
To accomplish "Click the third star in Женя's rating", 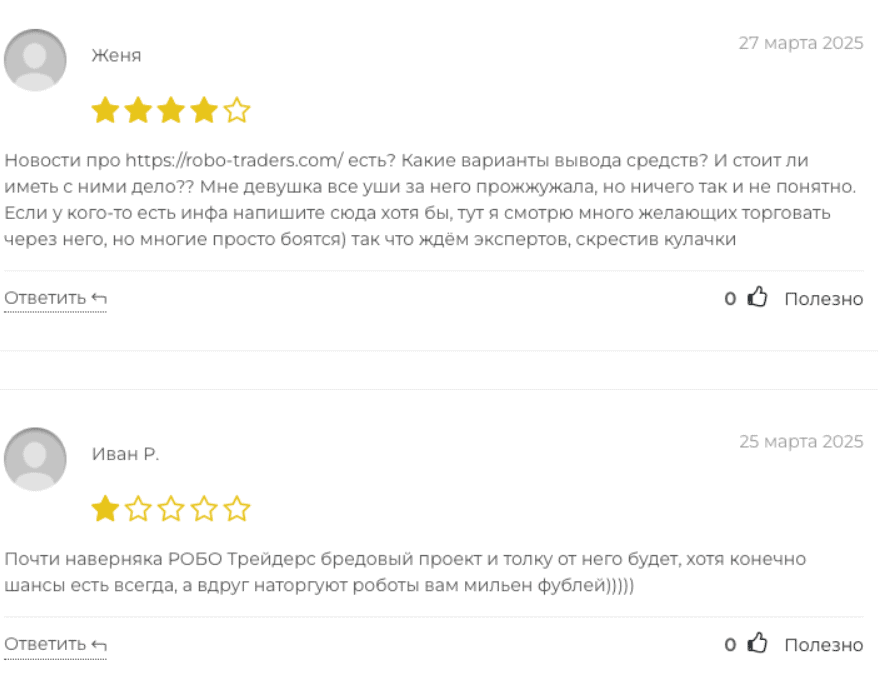I will pyautogui.click(x=171, y=110).
